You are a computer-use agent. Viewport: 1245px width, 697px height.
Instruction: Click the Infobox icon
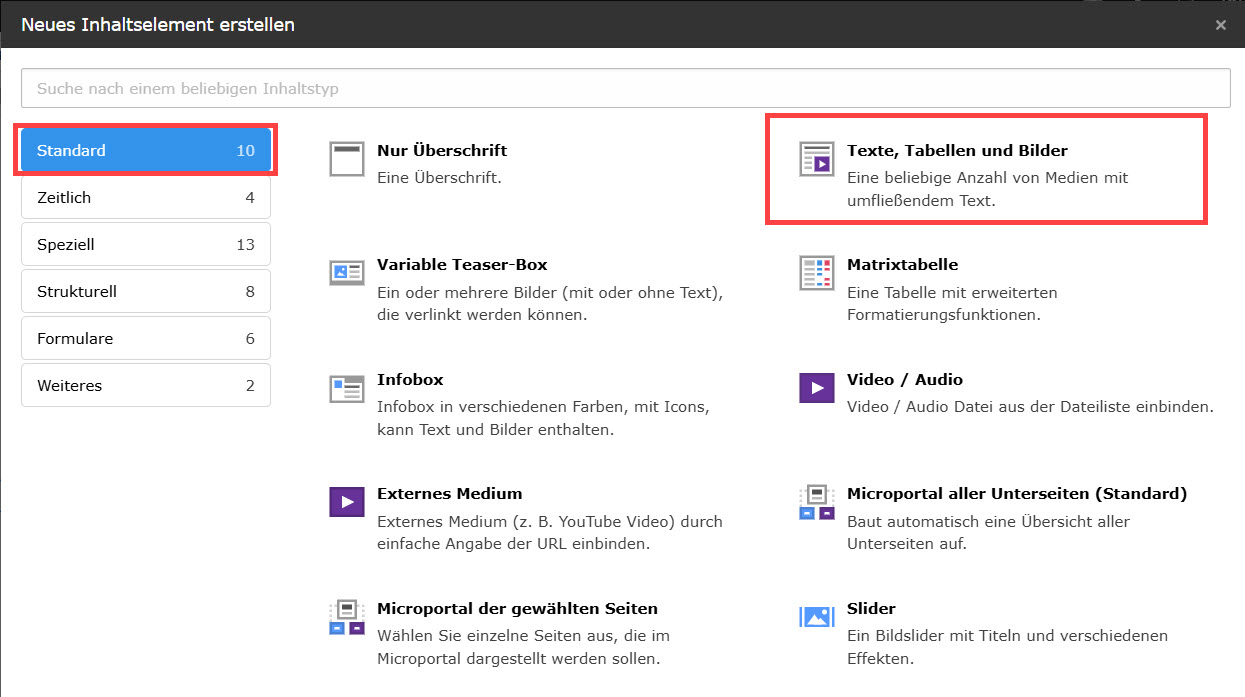click(x=346, y=388)
